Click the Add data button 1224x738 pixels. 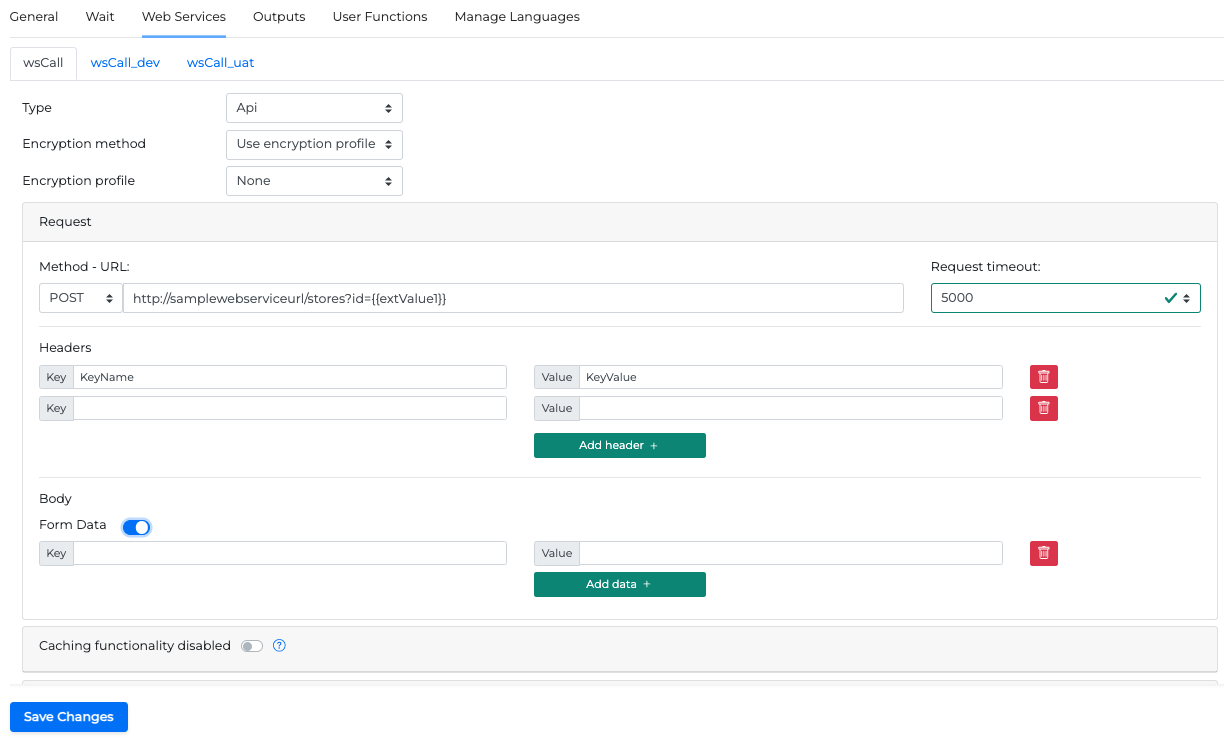point(619,584)
